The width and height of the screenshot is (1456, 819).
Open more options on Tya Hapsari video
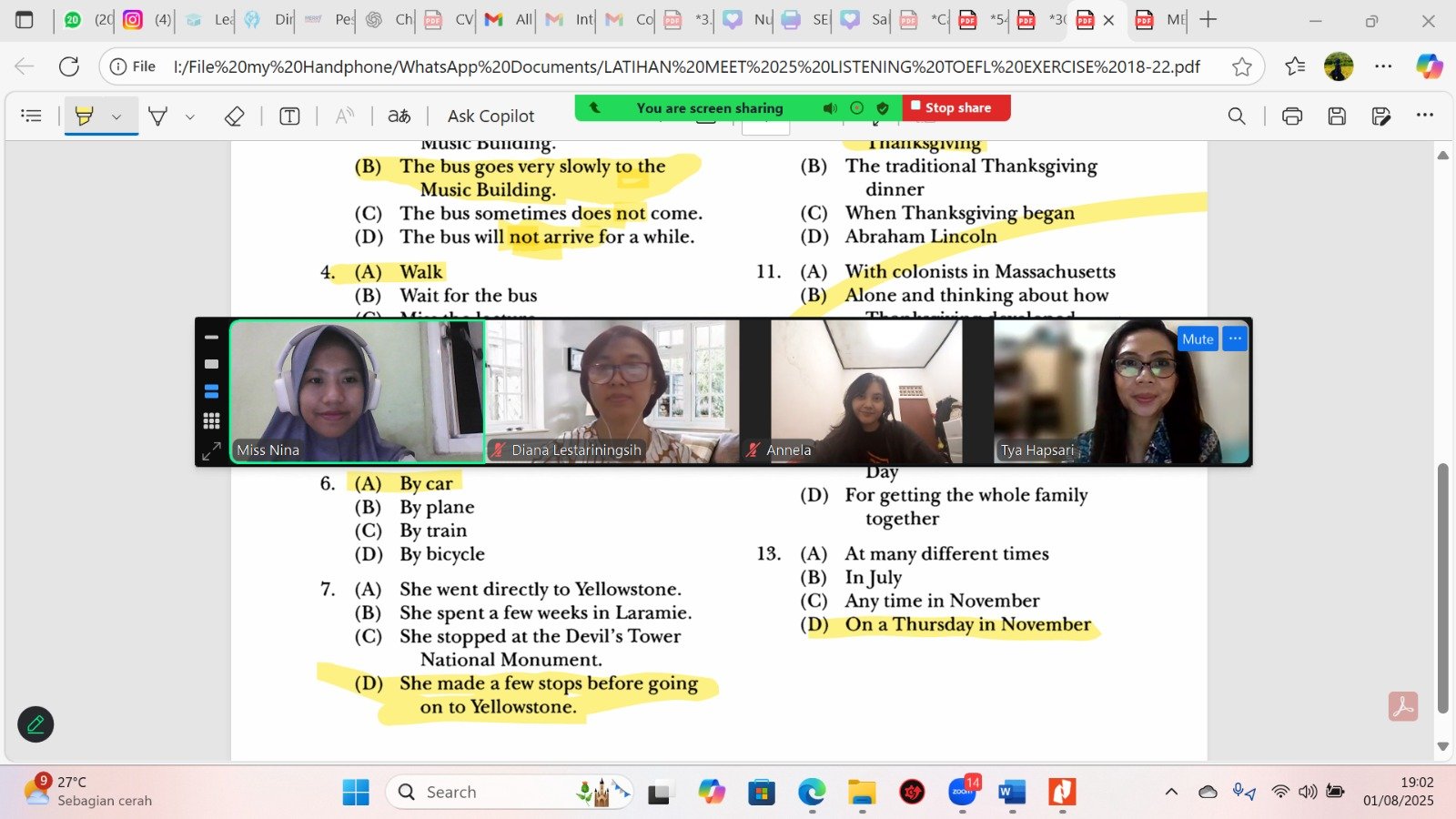(1235, 339)
